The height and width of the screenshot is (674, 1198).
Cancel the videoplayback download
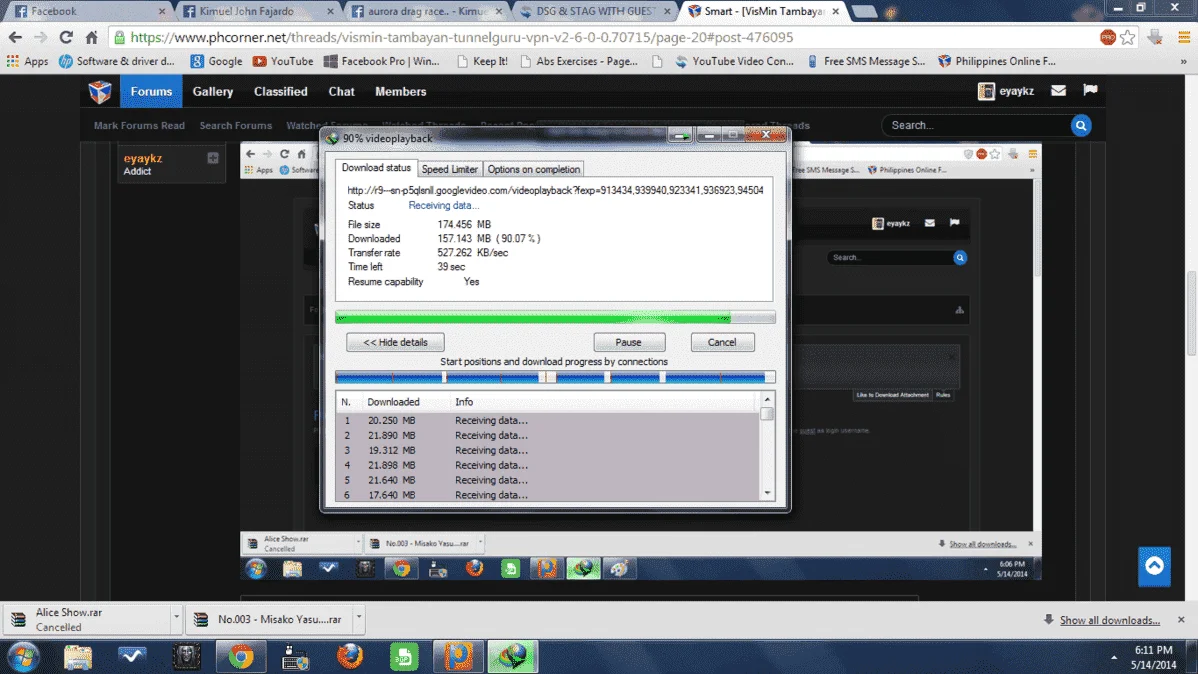(x=722, y=342)
